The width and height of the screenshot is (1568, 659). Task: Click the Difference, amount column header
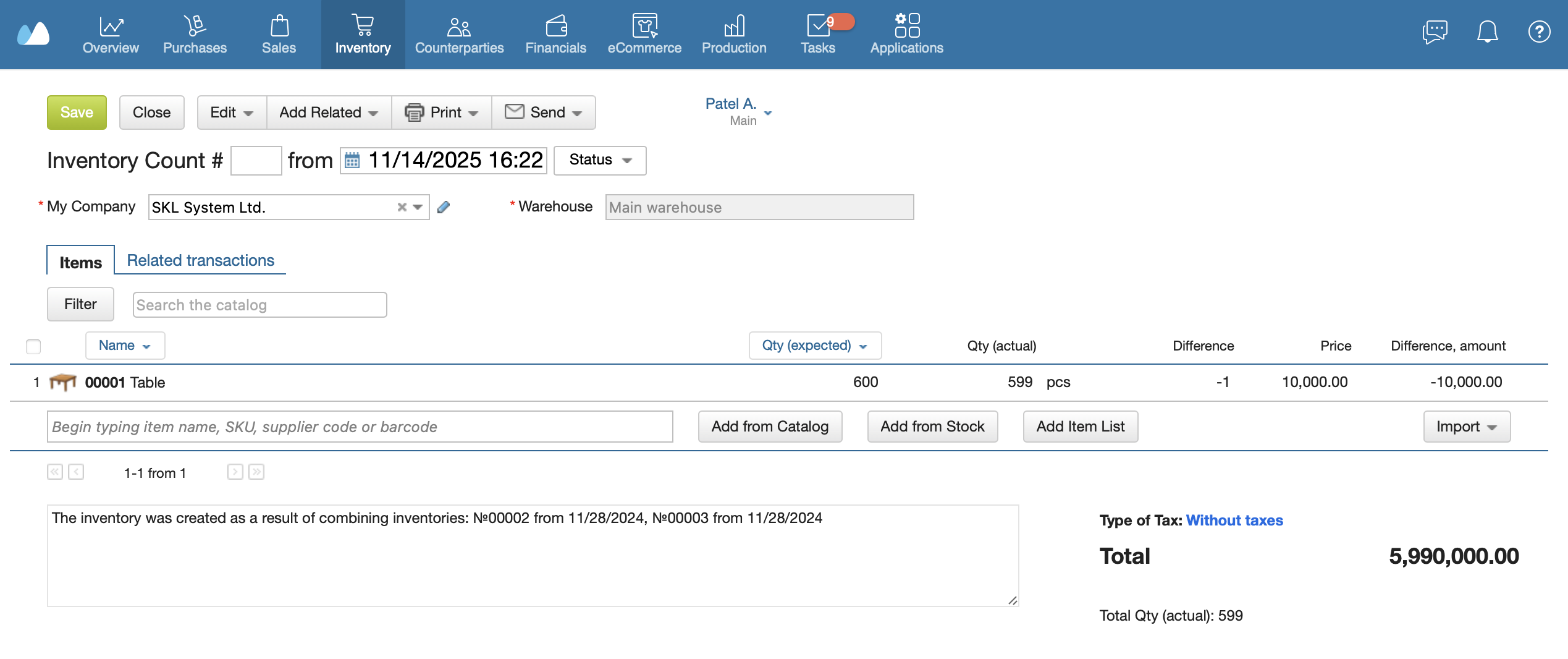point(1448,346)
